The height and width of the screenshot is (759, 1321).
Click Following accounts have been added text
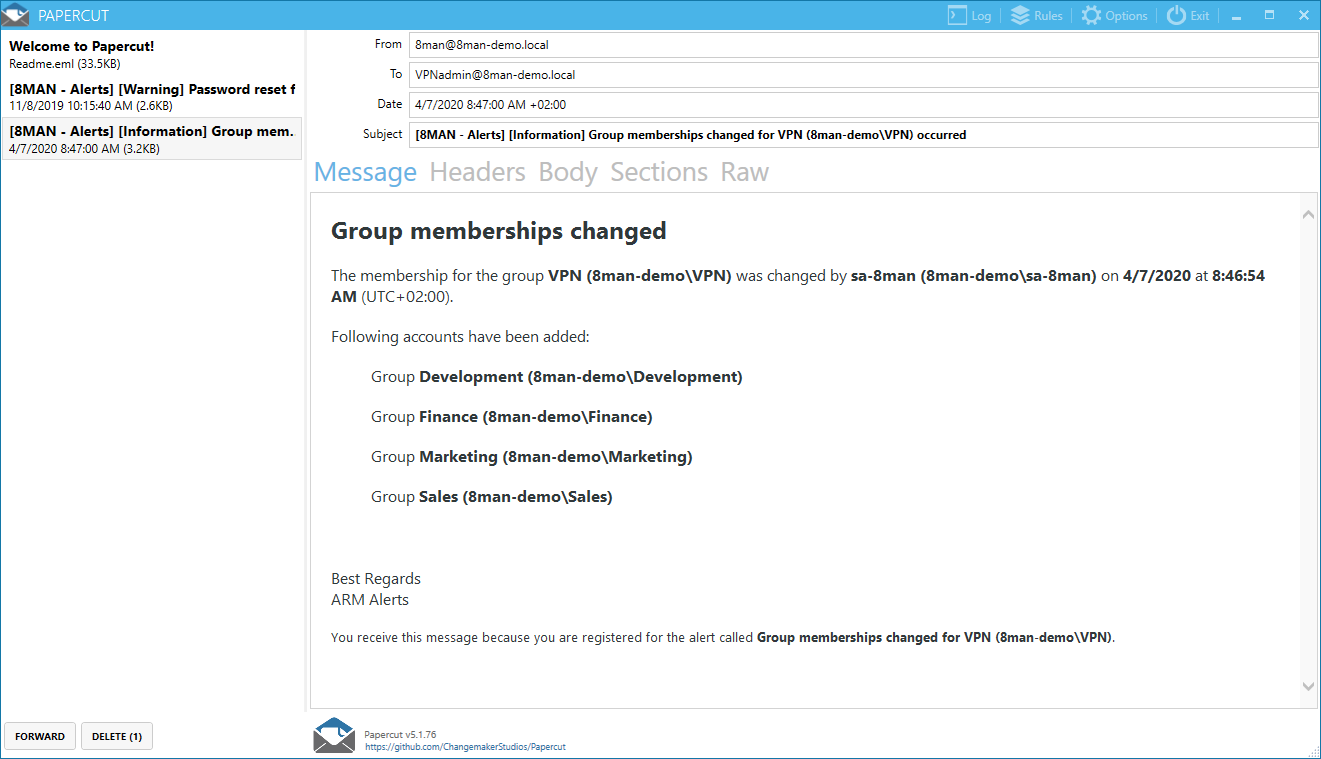(460, 337)
